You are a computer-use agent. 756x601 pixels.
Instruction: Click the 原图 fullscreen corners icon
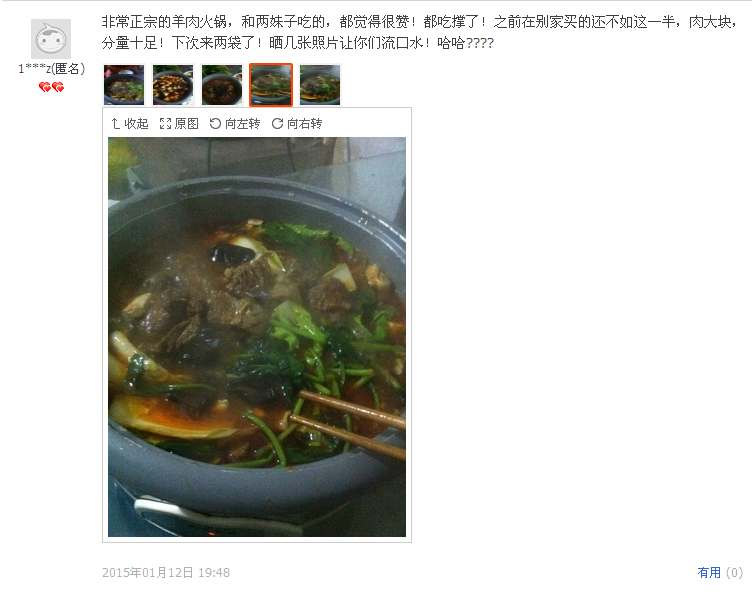point(165,124)
